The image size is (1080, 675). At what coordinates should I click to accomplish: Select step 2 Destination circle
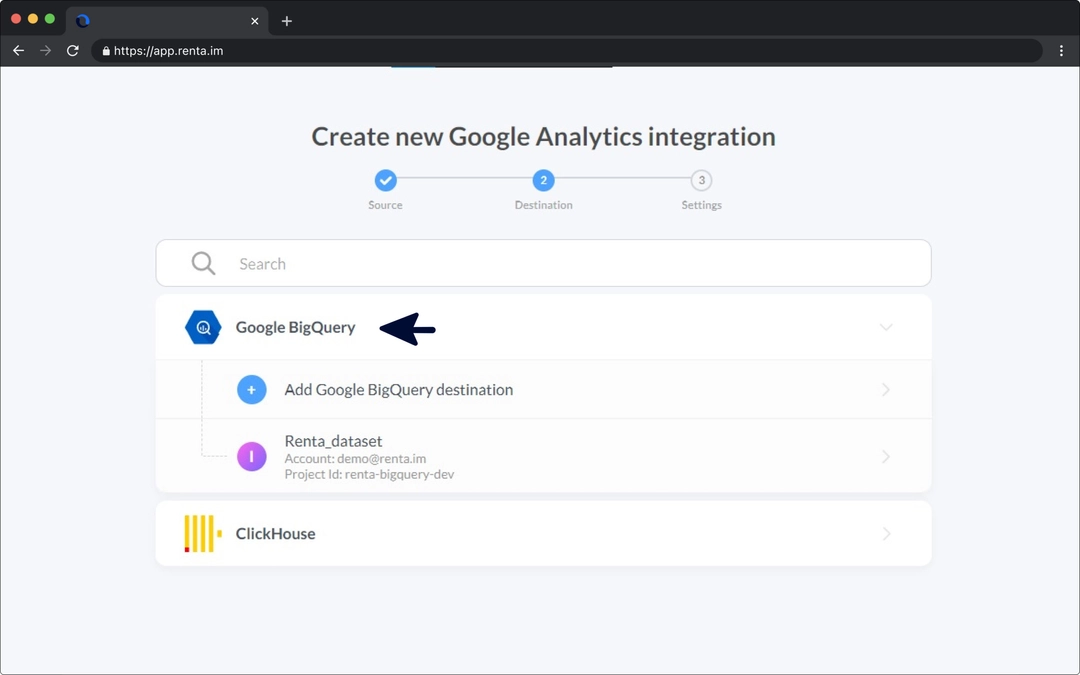tap(543, 180)
